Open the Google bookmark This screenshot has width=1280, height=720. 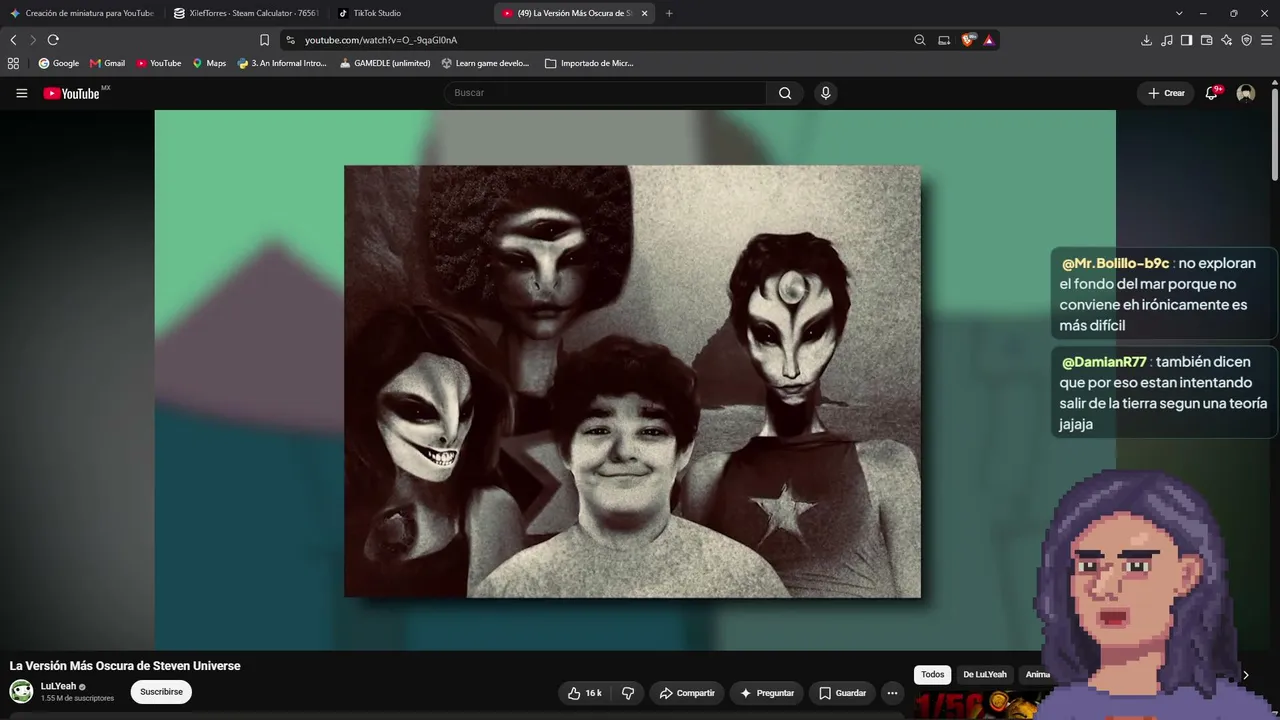59,63
